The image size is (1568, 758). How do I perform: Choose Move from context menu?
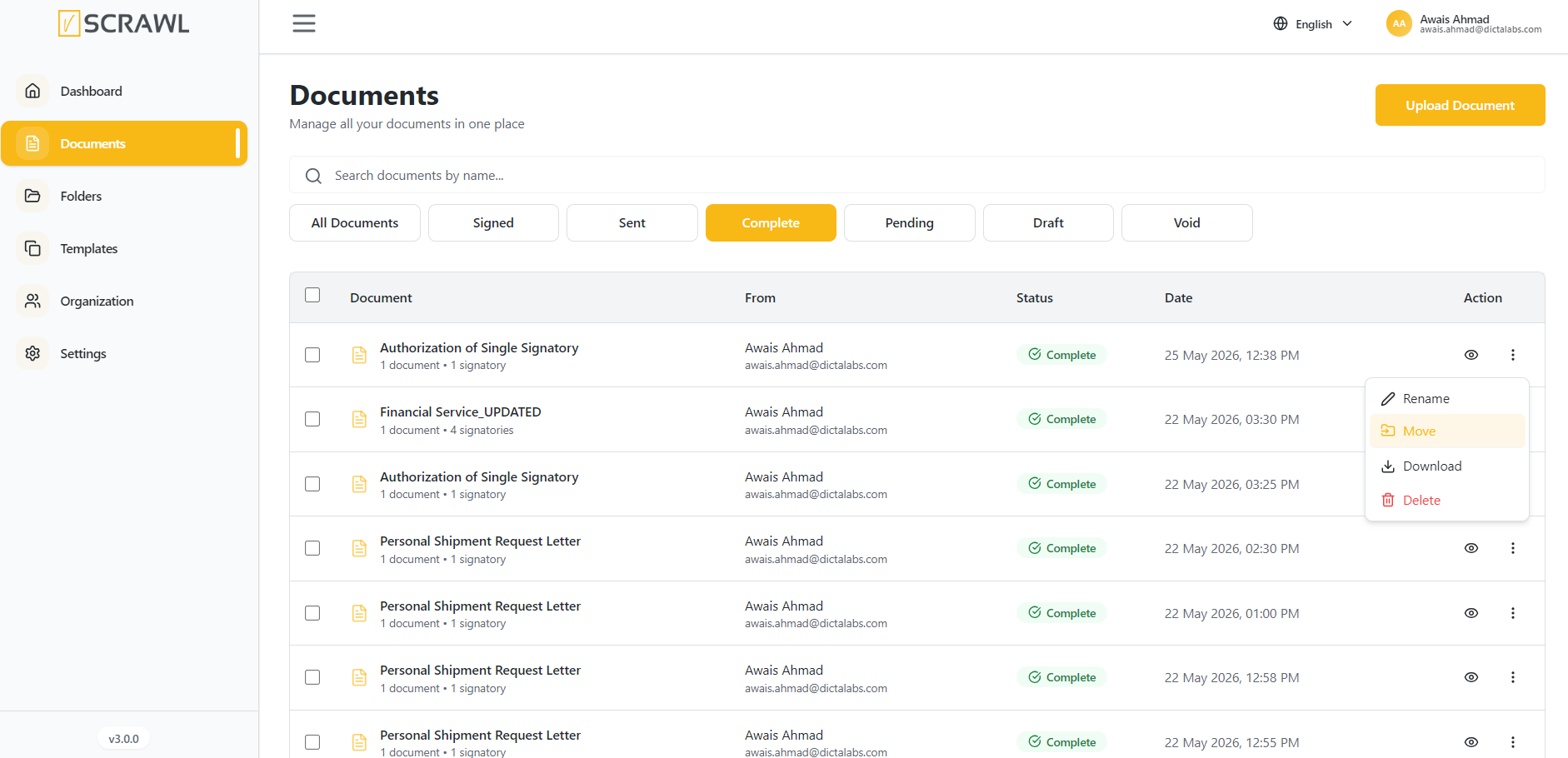pos(1447,431)
